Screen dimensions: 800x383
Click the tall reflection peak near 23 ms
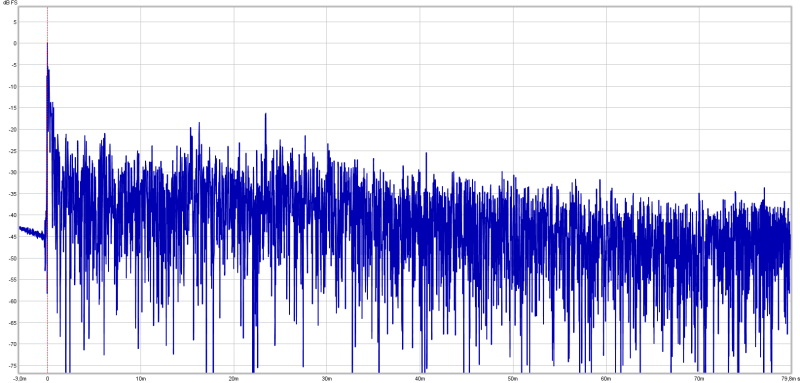coord(266,116)
